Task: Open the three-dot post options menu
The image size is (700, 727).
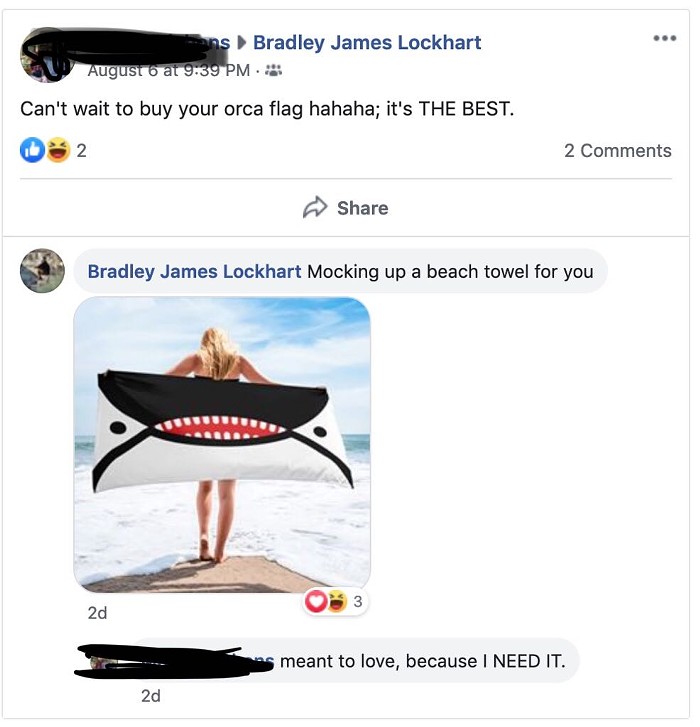Action: coord(664,38)
